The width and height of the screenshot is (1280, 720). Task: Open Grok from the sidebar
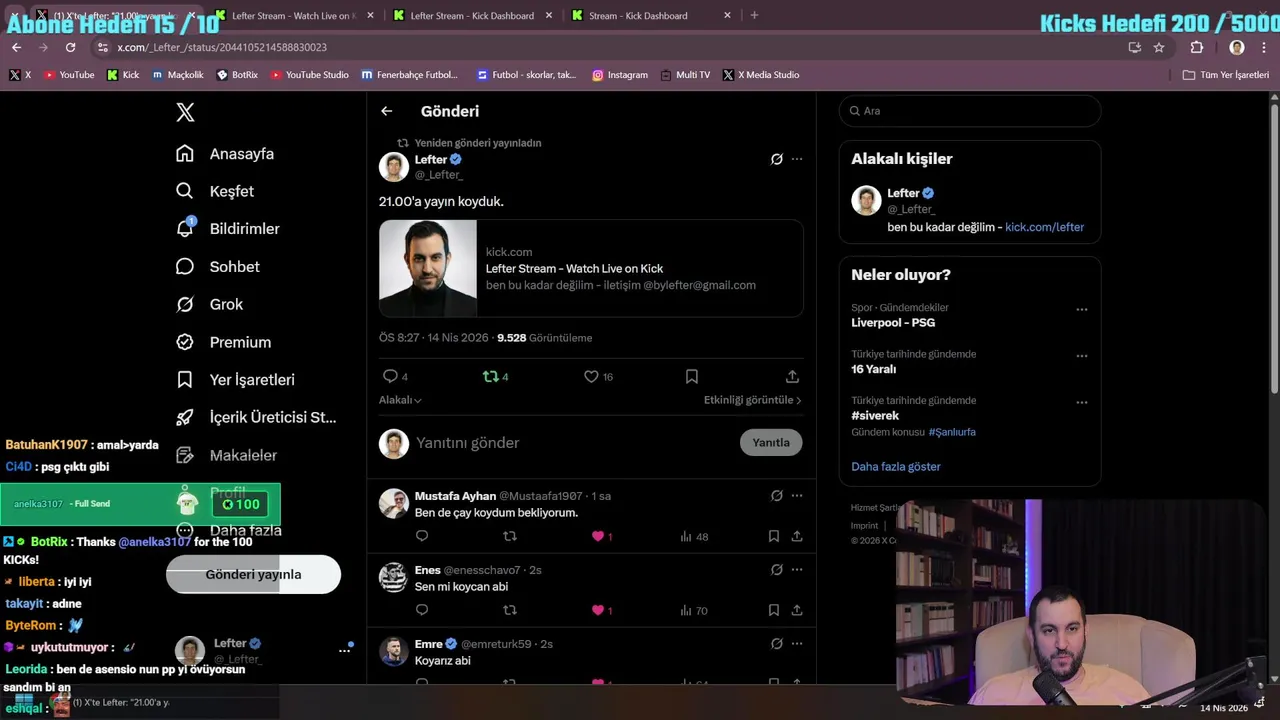coord(210,304)
